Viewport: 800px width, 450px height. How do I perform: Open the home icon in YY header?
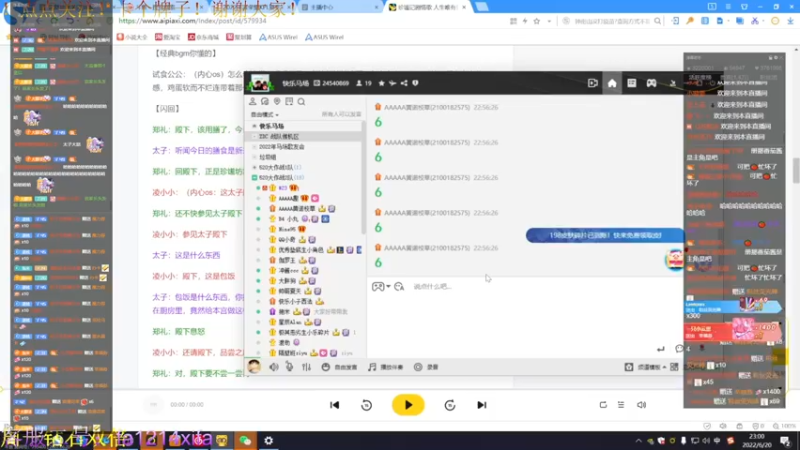coord(612,83)
